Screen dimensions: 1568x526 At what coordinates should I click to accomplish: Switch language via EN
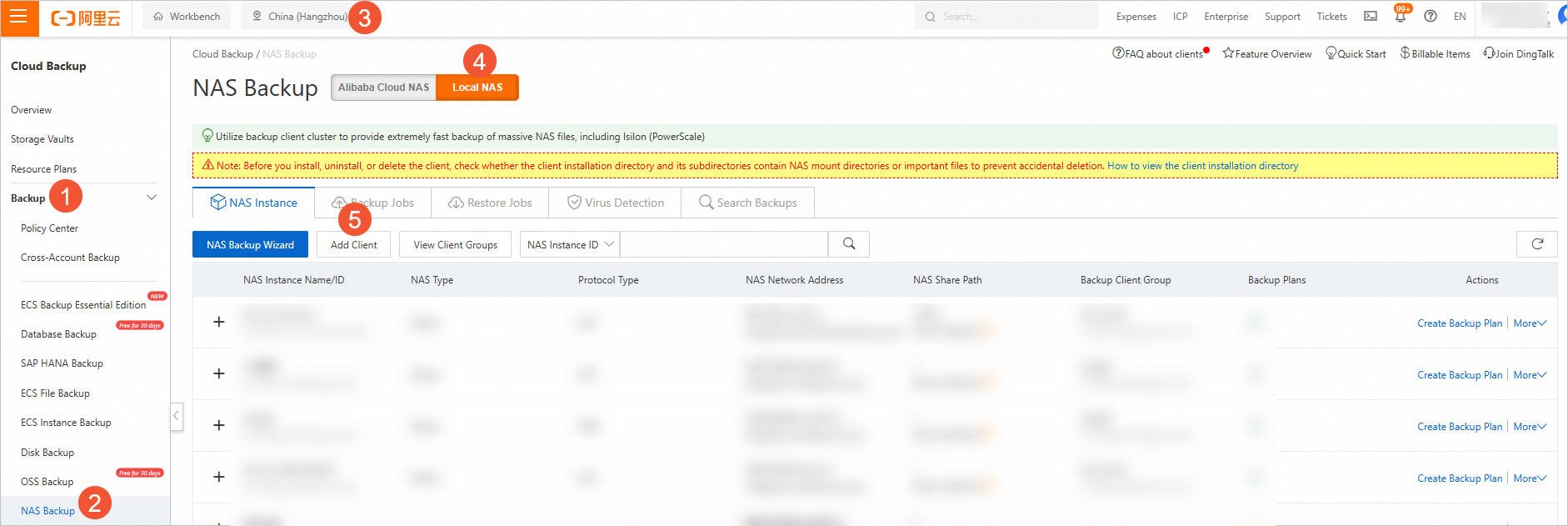tap(1460, 17)
